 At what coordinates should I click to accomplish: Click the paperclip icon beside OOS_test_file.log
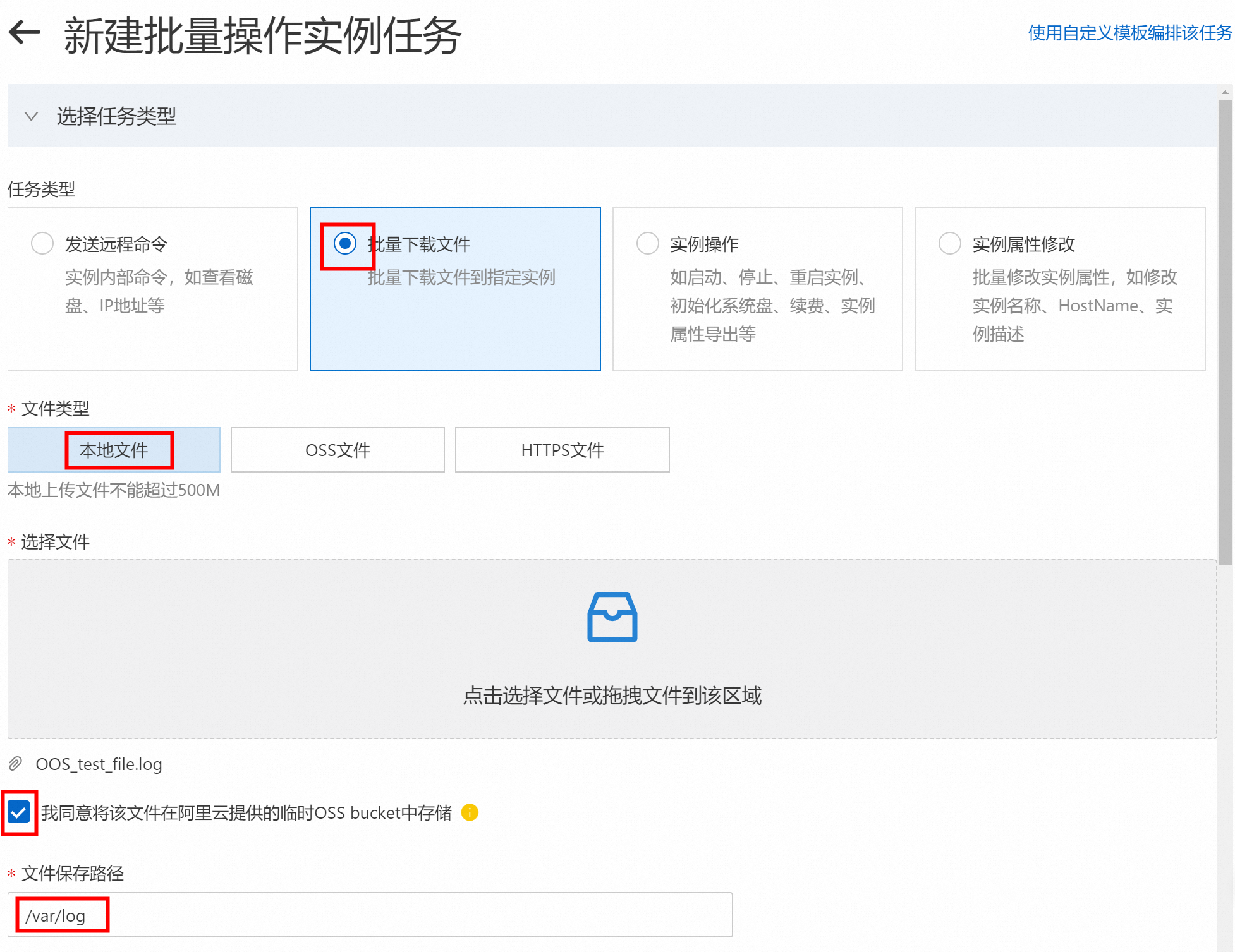click(16, 764)
